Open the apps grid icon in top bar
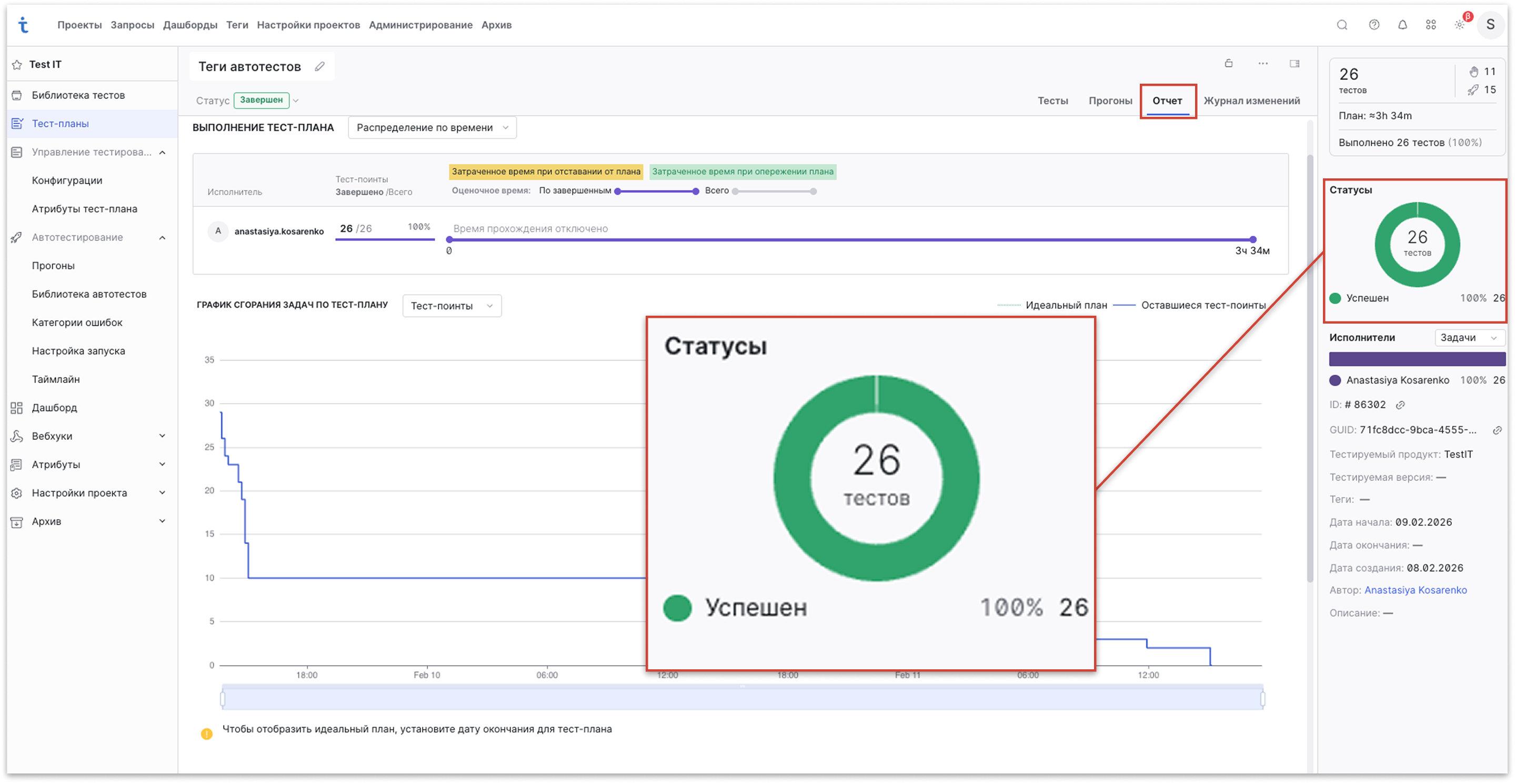Image resolution: width=1515 pixels, height=784 pixels. [1431, 25]
